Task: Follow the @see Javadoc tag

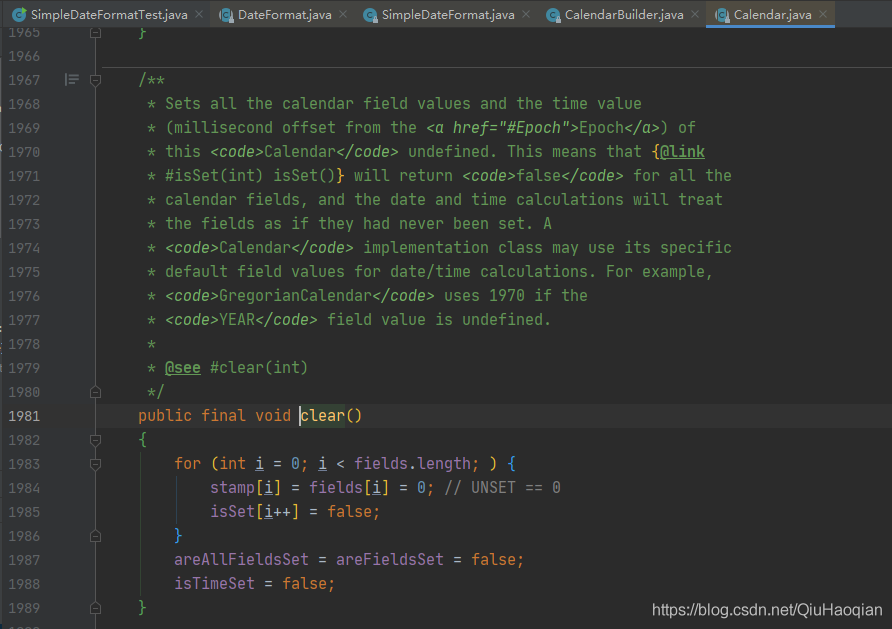Action: [x=183, y=368]
